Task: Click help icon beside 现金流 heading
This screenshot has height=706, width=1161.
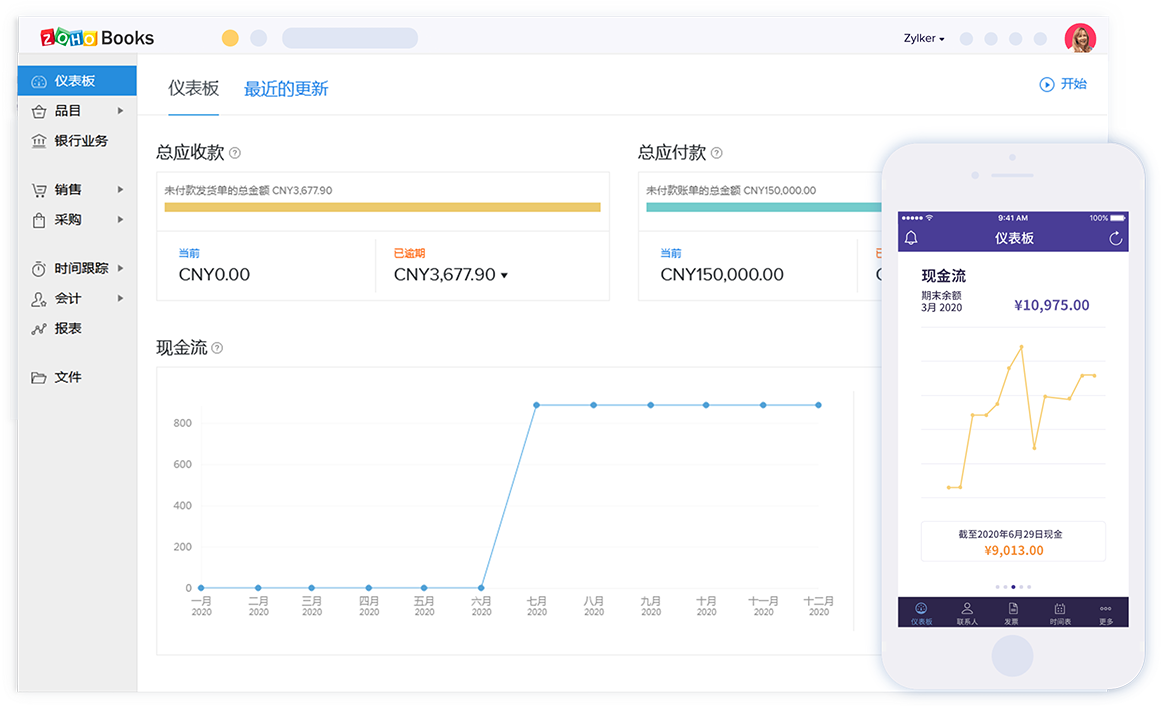Action: [x=217, y=349]
